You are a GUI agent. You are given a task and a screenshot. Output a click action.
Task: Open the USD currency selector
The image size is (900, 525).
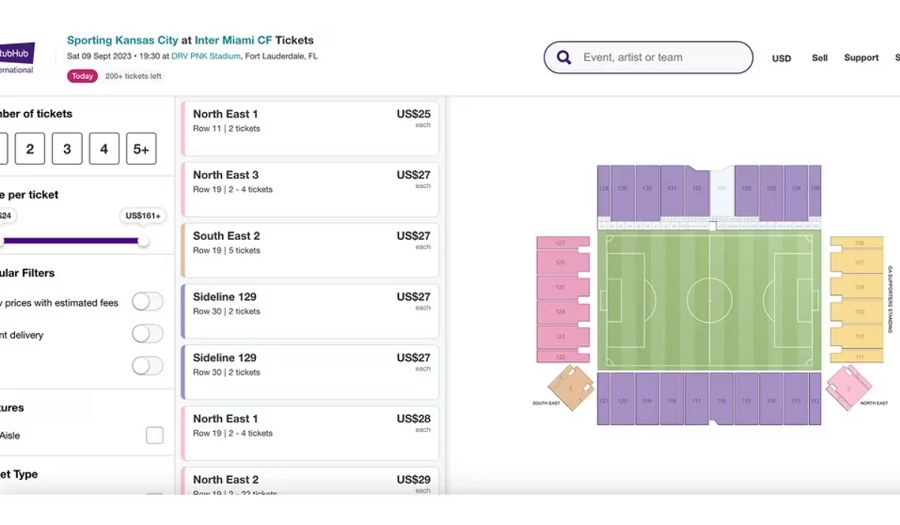(x=781, y=58)
